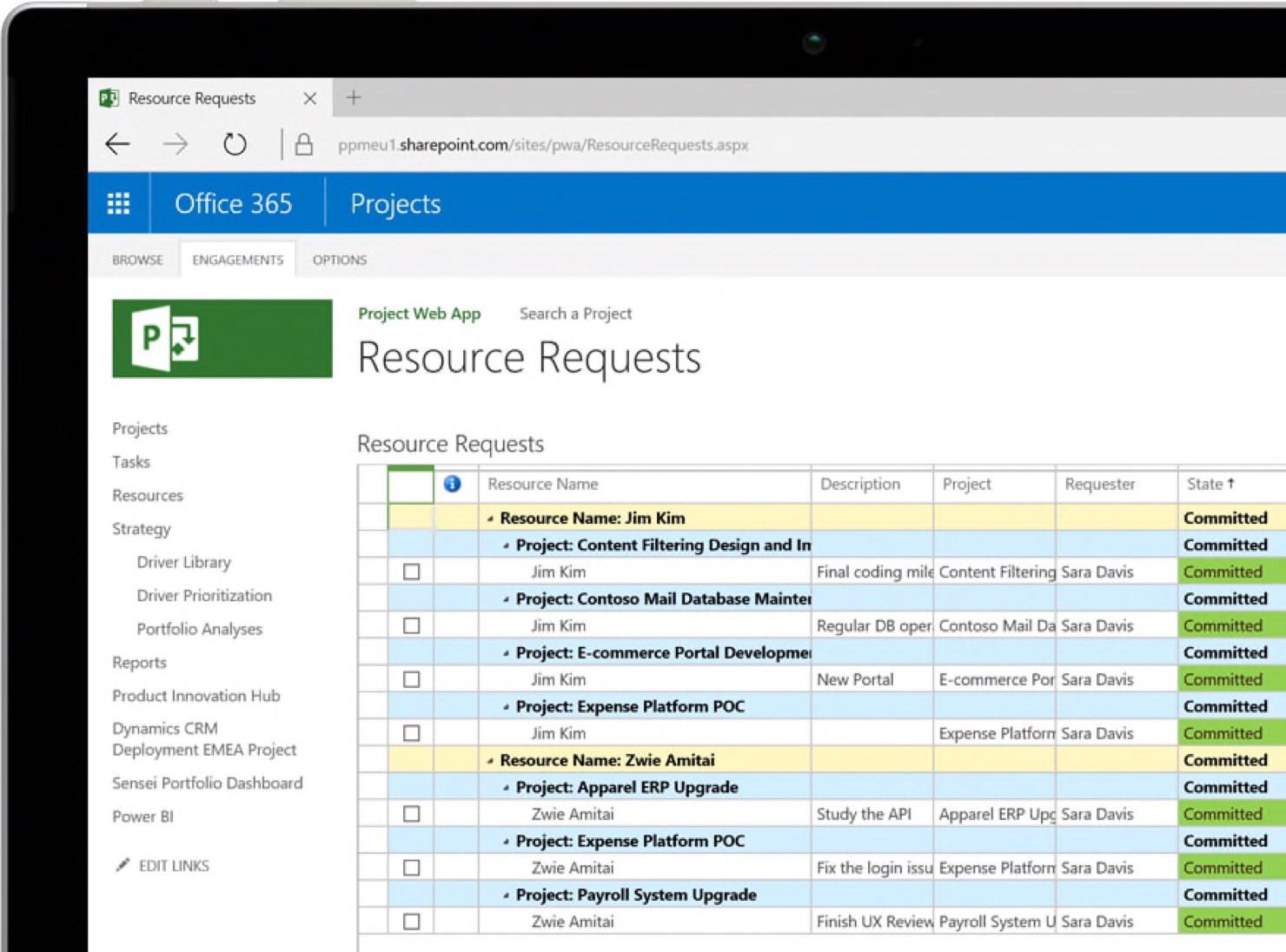
Task: Click the browser back arrow
Action: point(116,143)
